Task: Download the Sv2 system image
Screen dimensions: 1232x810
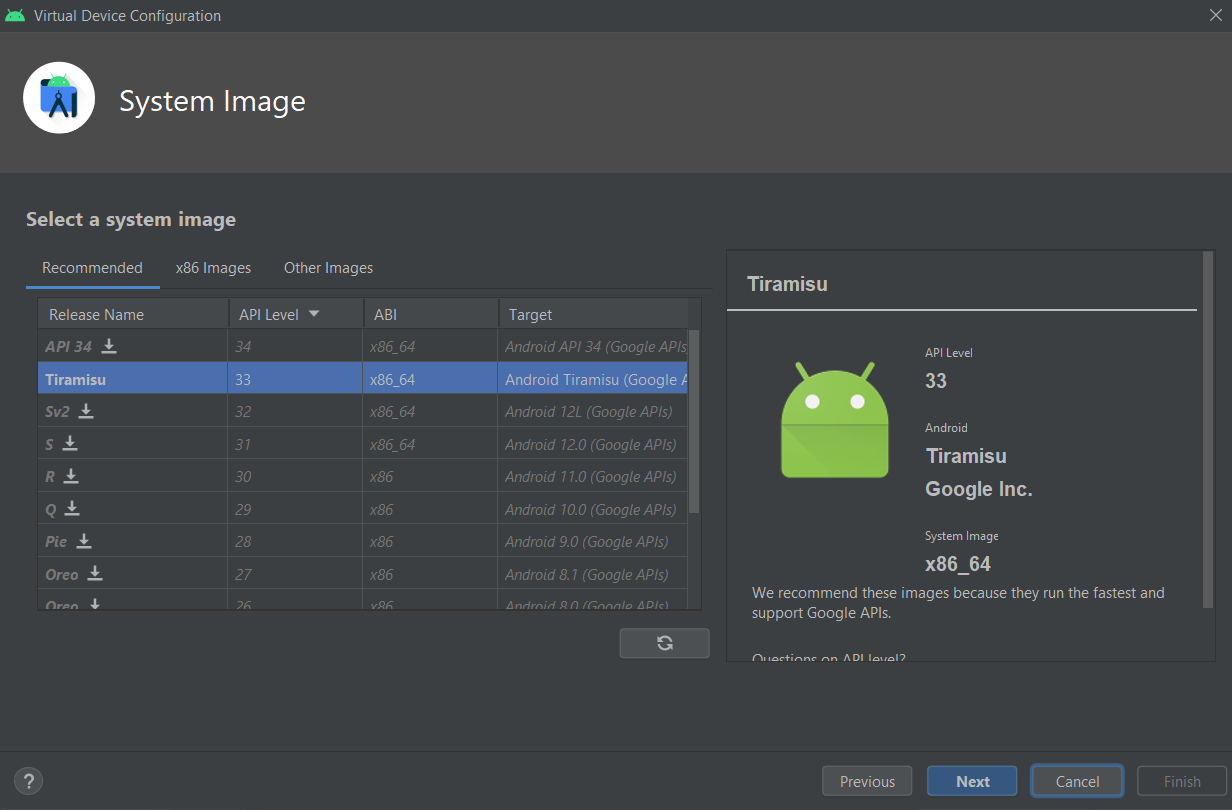Action: point(87,411)
